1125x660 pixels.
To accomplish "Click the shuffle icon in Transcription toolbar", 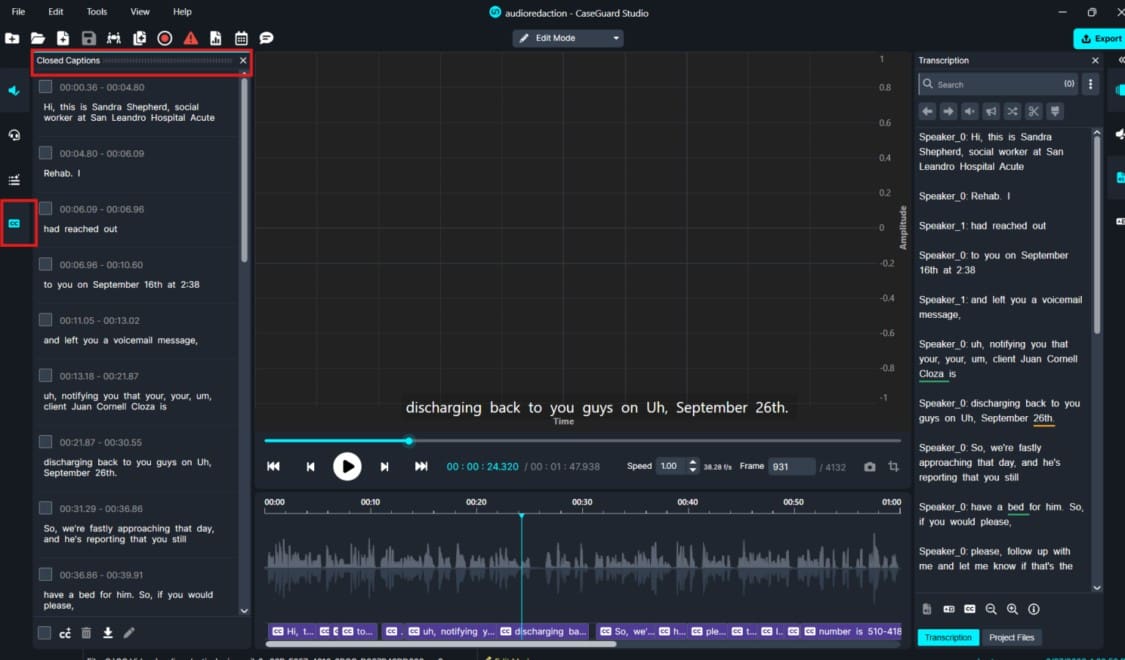I will pyautogui.click(x=1012, y=111).
